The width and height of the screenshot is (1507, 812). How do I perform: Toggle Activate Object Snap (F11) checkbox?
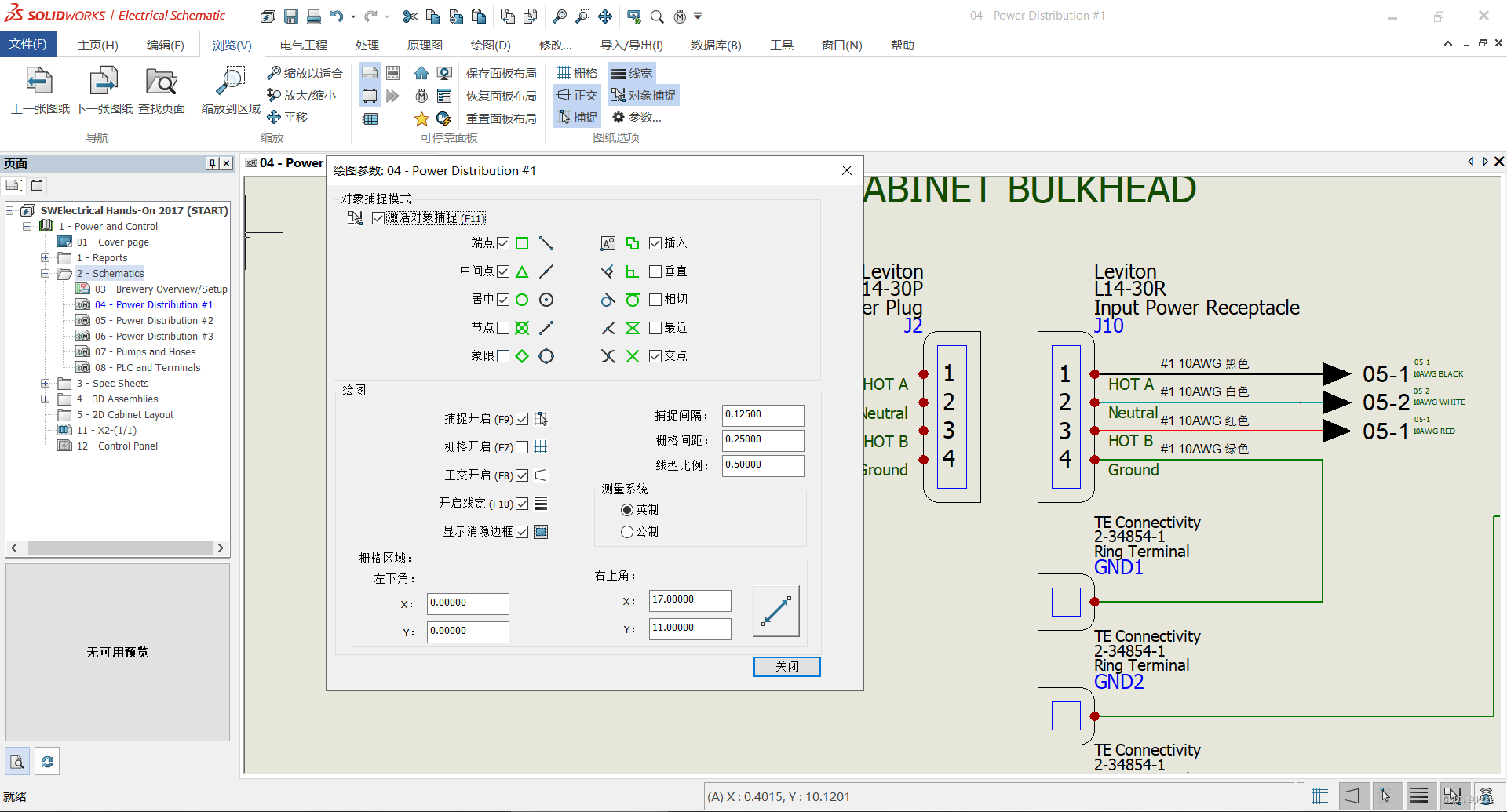pyautogui.click(x=378, y=218)
